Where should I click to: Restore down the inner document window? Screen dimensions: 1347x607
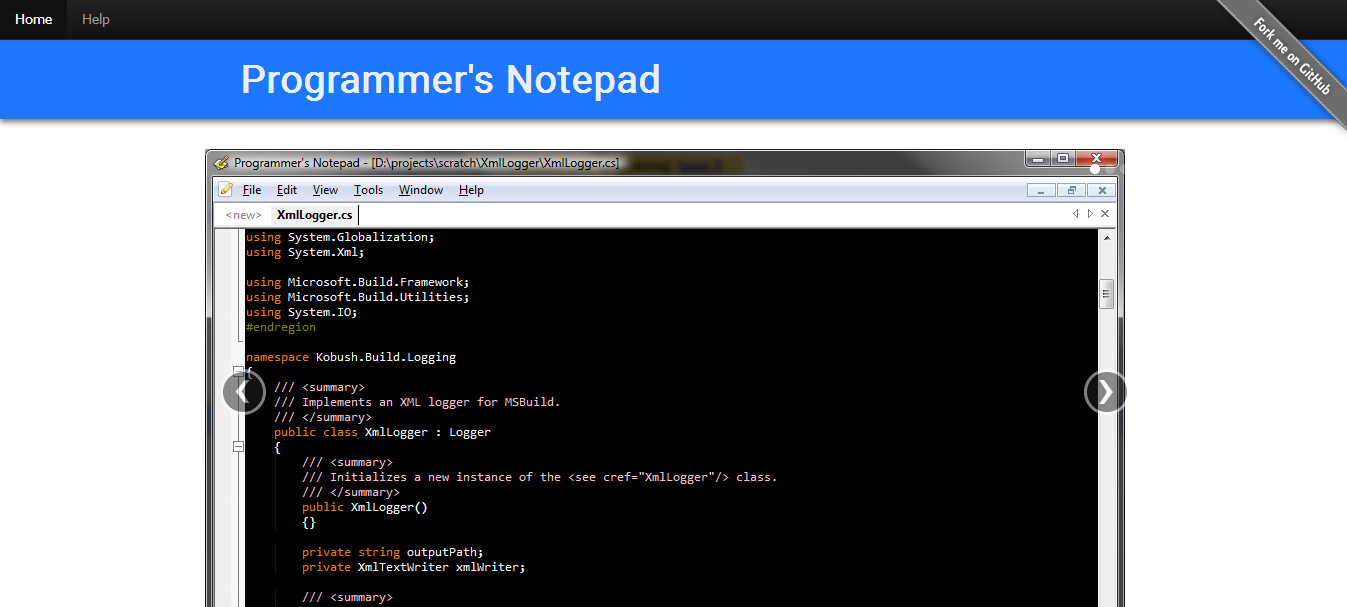tap(1071, 190)
